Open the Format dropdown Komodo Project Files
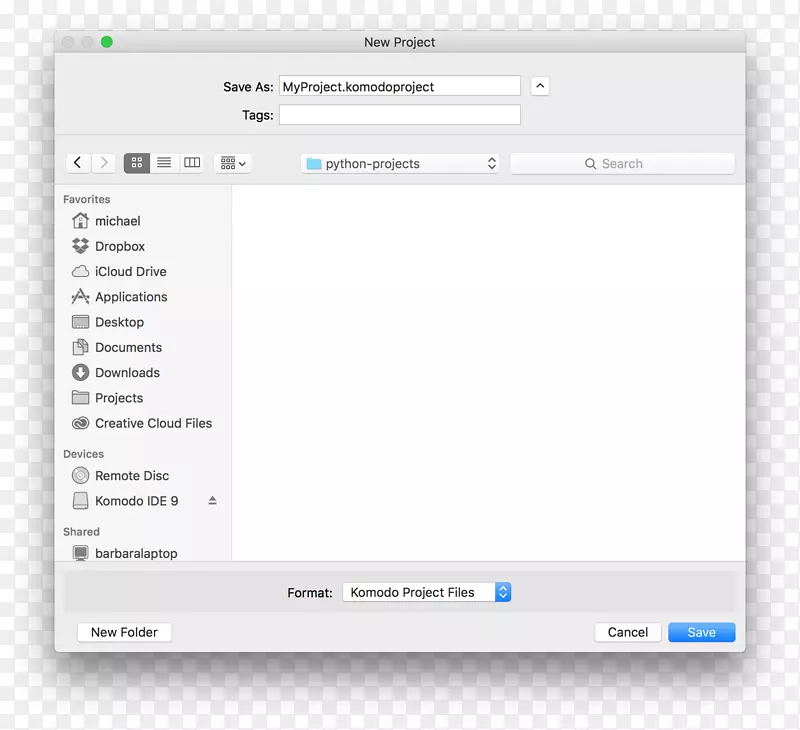Image resolution: width=800 pixels, height=730 pixels. tap(427, 592)
